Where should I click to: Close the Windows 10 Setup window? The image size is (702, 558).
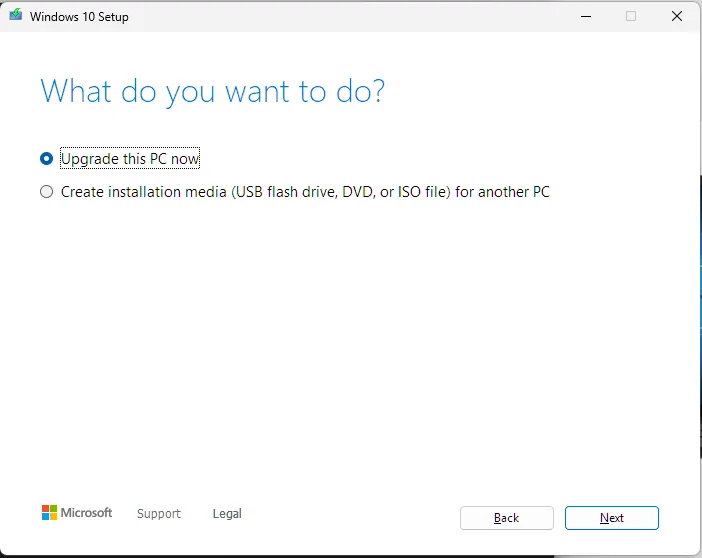click(x=677, y=17)
